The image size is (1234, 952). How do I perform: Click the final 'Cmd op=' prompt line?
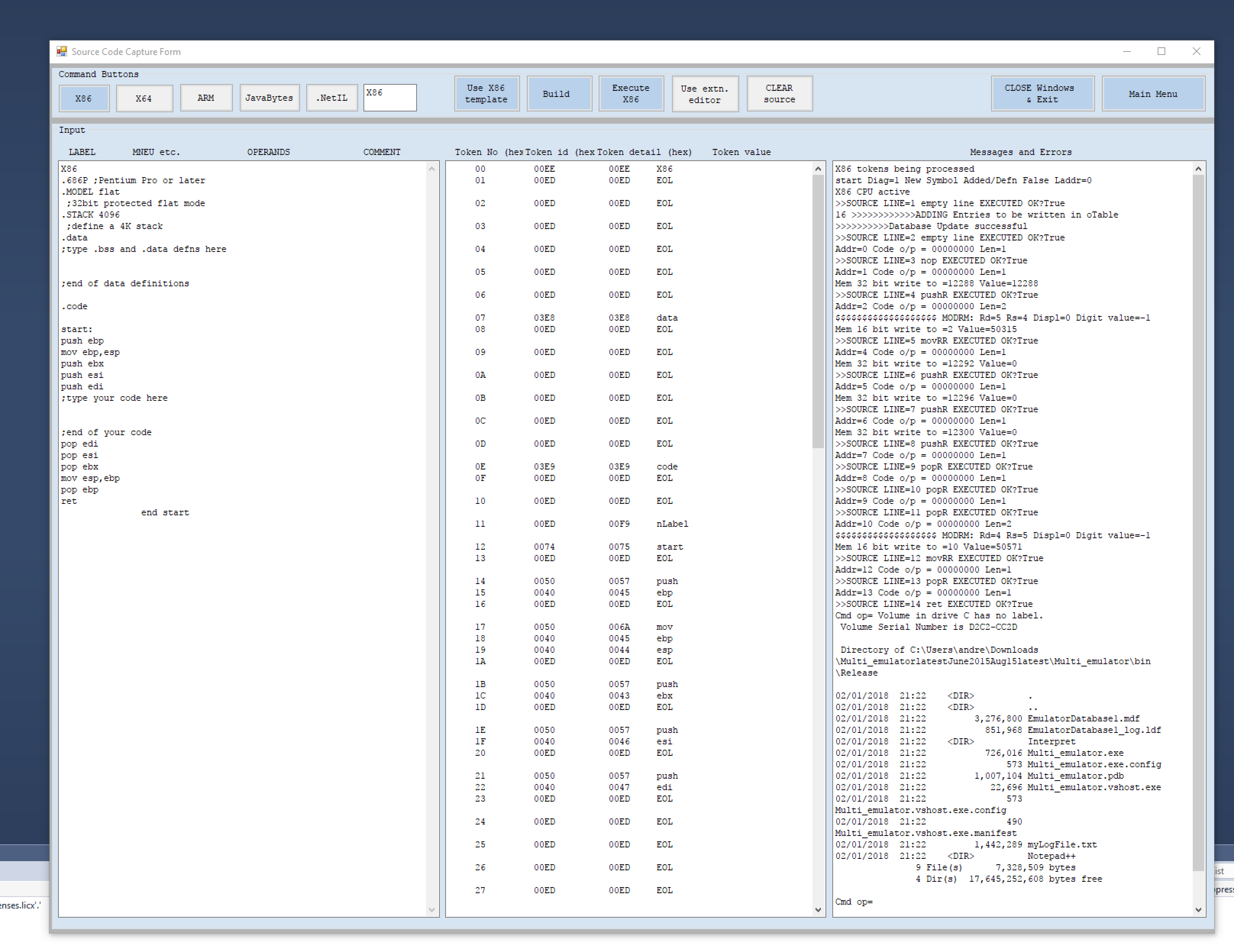[854, 902]
